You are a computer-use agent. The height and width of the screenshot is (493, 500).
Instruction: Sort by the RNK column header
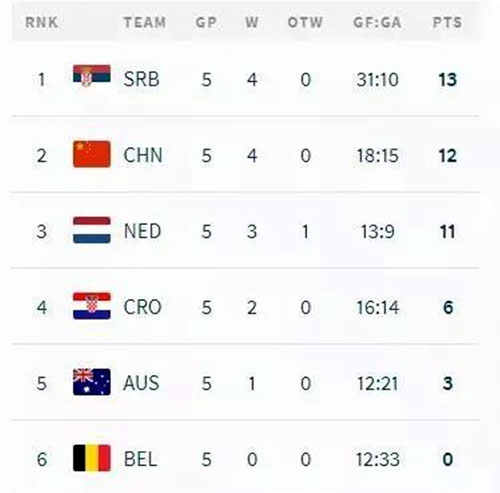click(42, 23)
